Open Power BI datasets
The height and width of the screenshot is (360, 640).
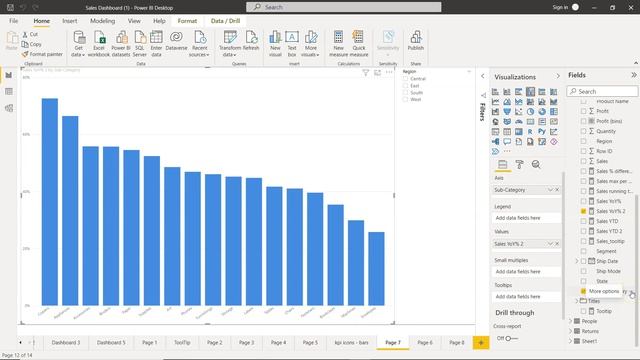(x=121, y=44)
